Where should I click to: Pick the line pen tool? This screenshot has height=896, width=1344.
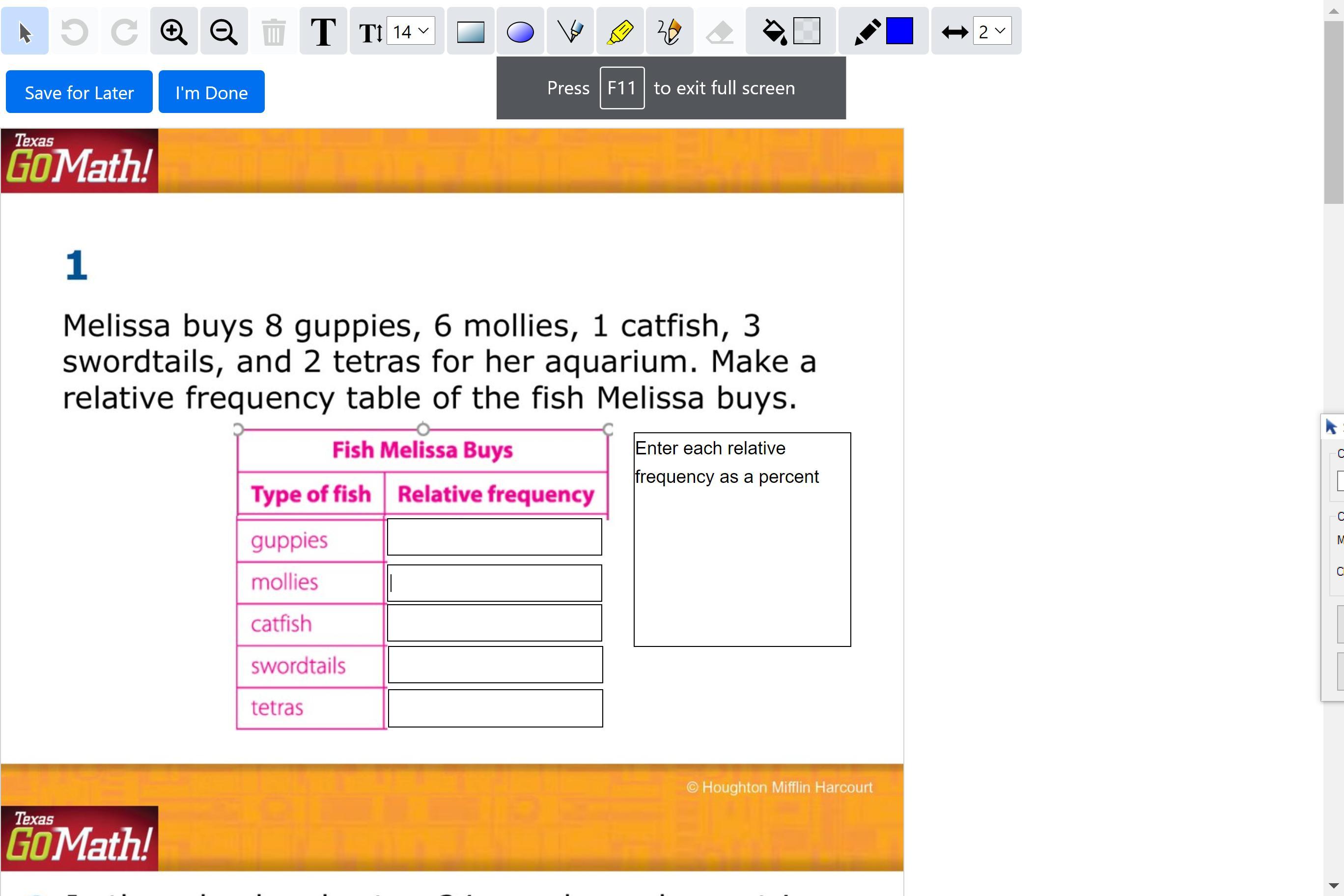click(570, 31)
